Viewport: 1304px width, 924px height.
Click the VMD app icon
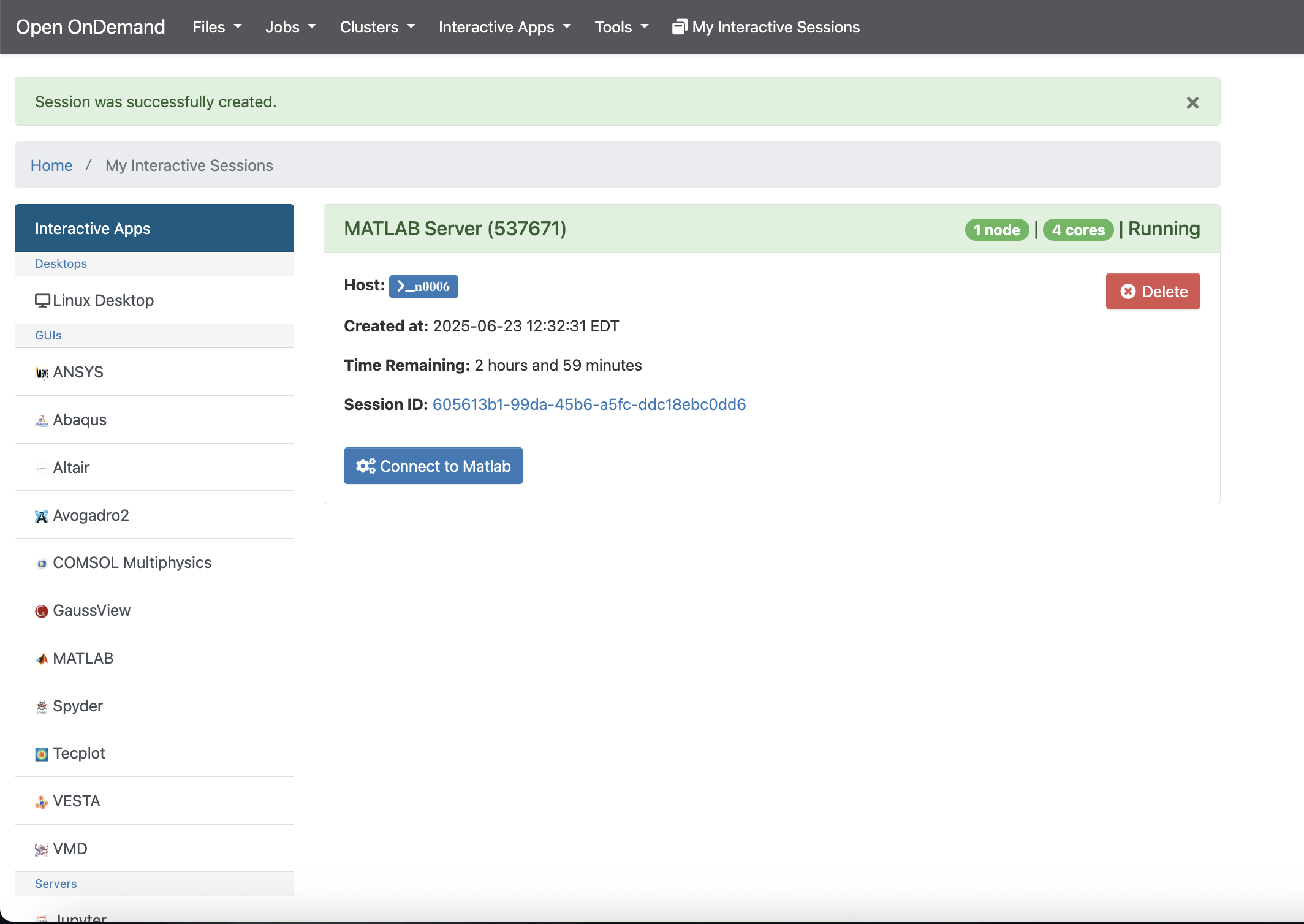coord(42,849)
